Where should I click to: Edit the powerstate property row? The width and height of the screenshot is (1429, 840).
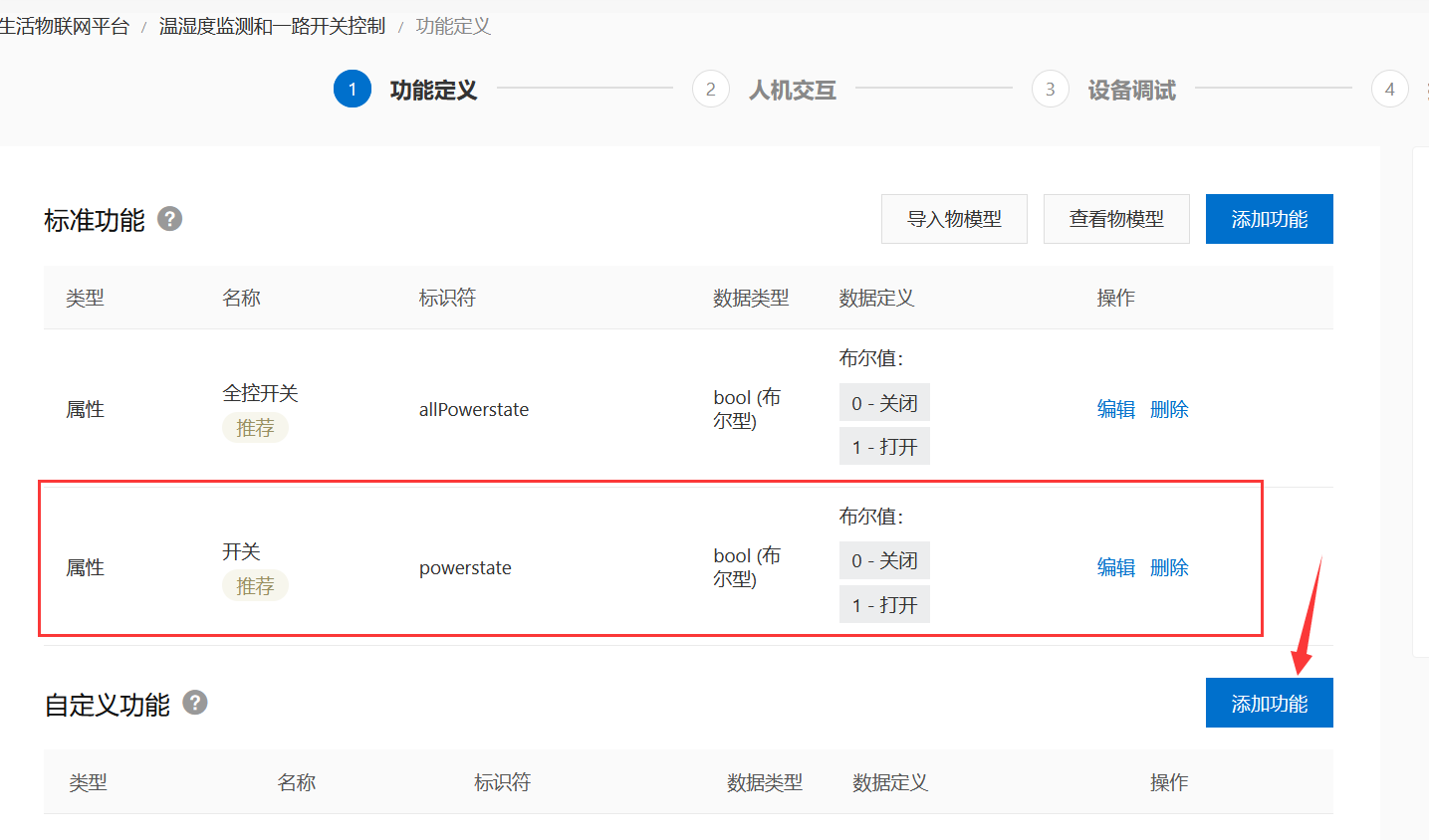[x=1115, y=567]
